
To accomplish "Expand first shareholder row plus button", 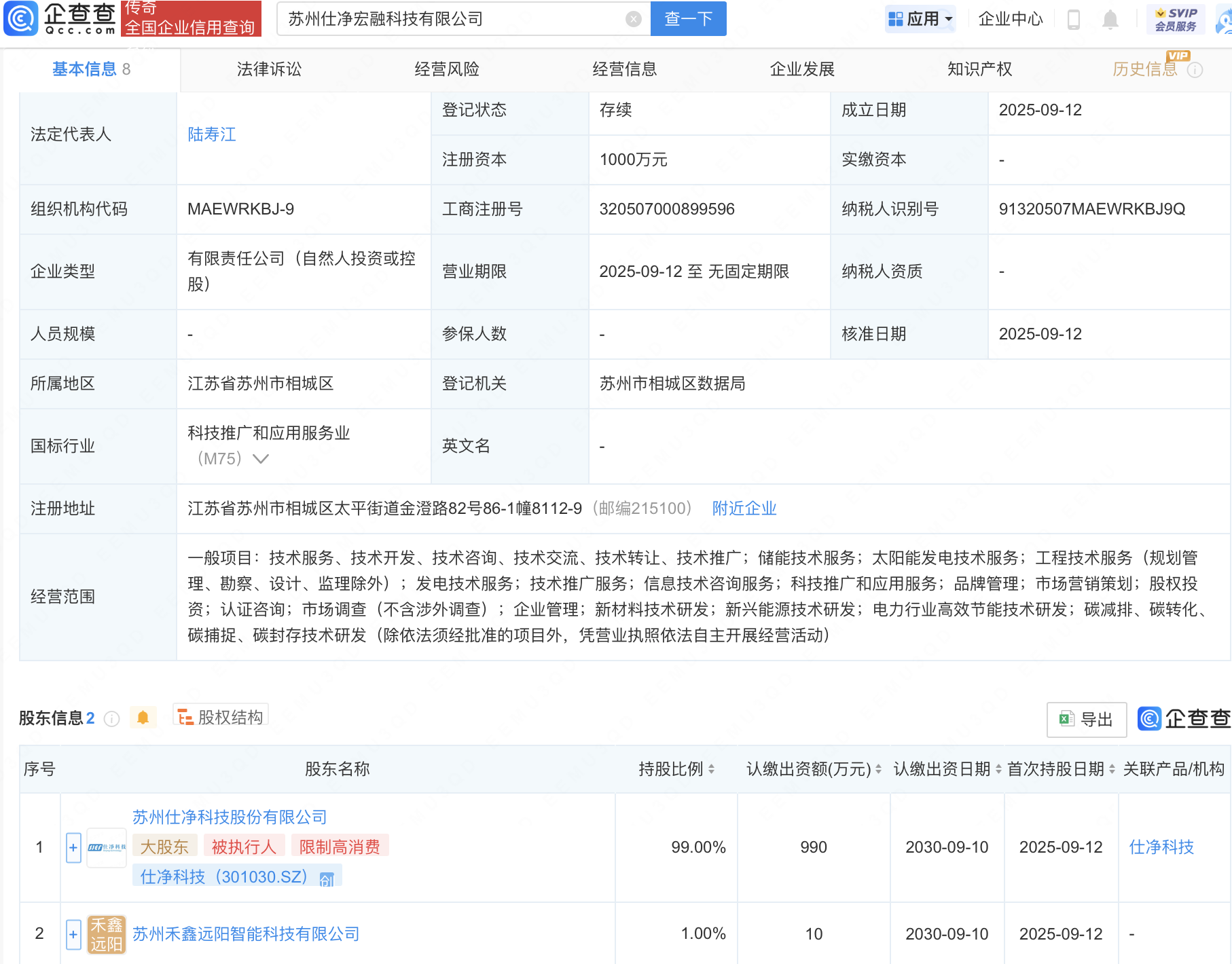I will pos(73,847).
